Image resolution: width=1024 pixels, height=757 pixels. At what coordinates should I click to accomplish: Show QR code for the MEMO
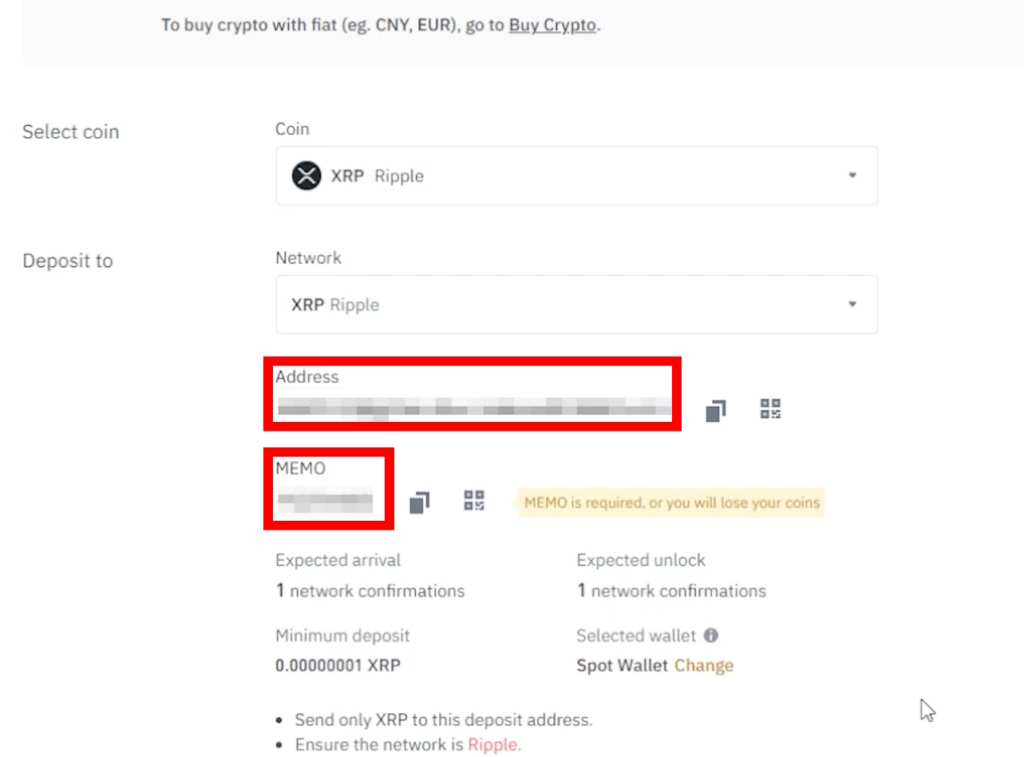[x=474, y=501]
